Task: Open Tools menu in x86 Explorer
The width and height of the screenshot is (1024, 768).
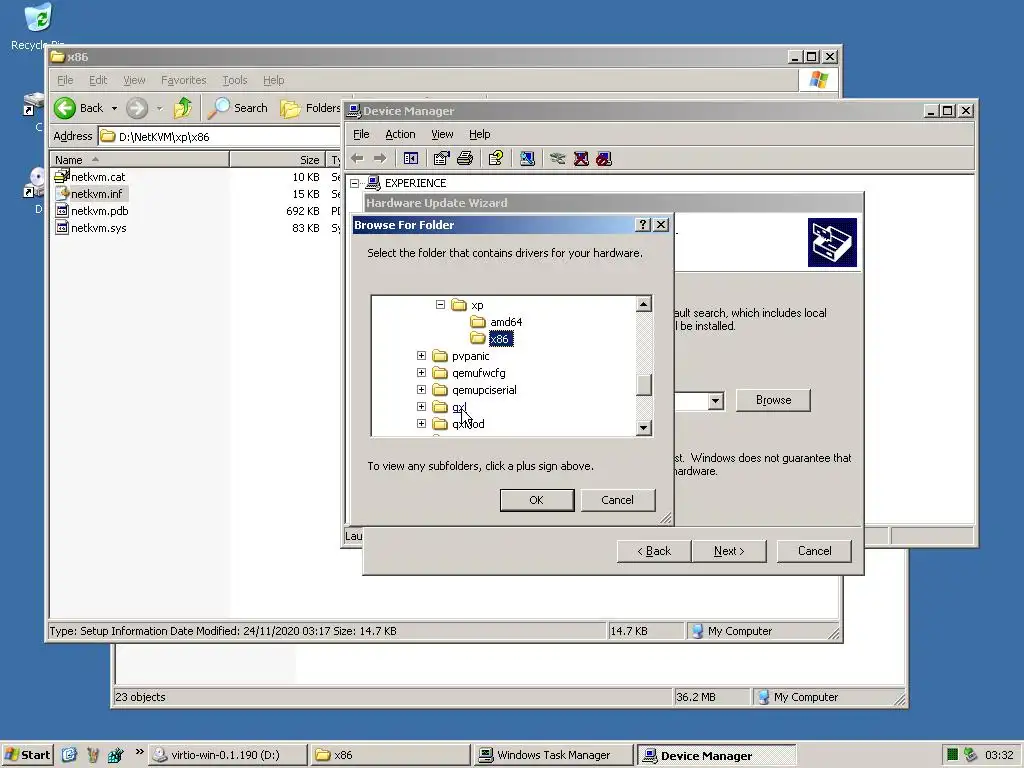Action: click(234, 80)
